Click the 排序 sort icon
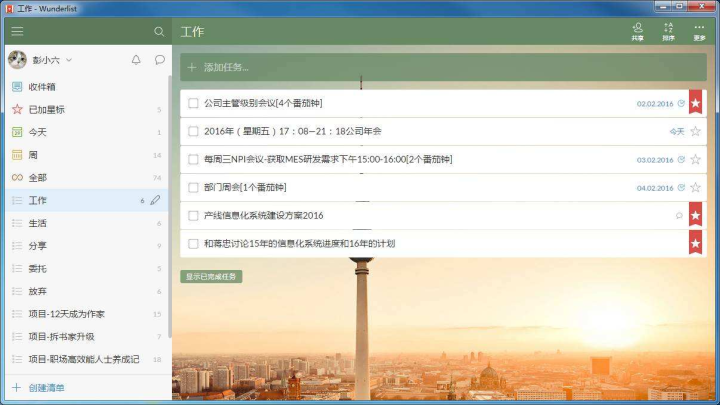The image size is (720, 405). click(x=669, y=32)
